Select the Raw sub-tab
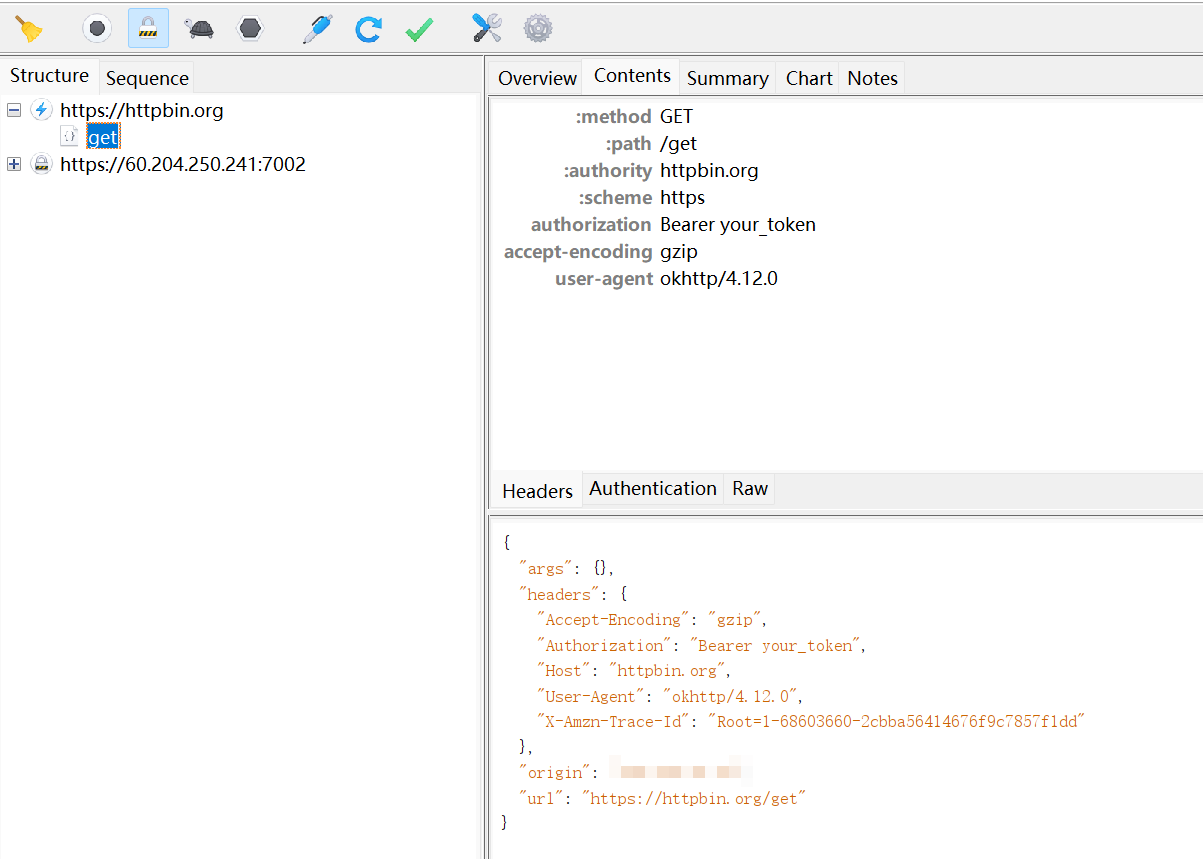This screenshot has height=859, width=1203. (750, 489)
